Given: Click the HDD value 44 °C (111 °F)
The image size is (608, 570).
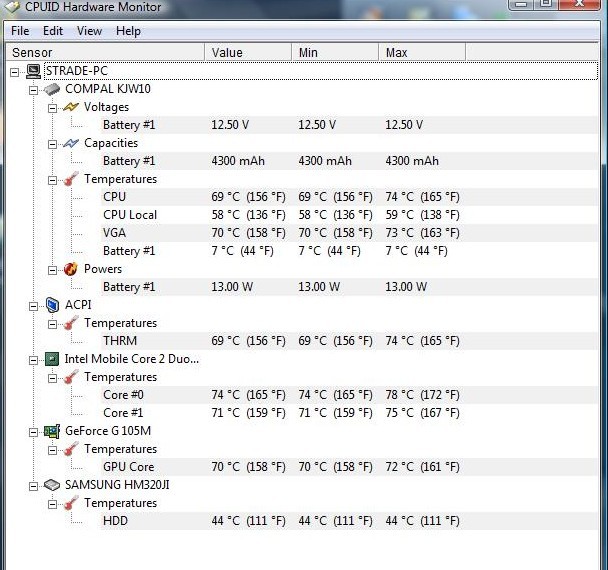Looking at the screenshot, I should point(249,520).
